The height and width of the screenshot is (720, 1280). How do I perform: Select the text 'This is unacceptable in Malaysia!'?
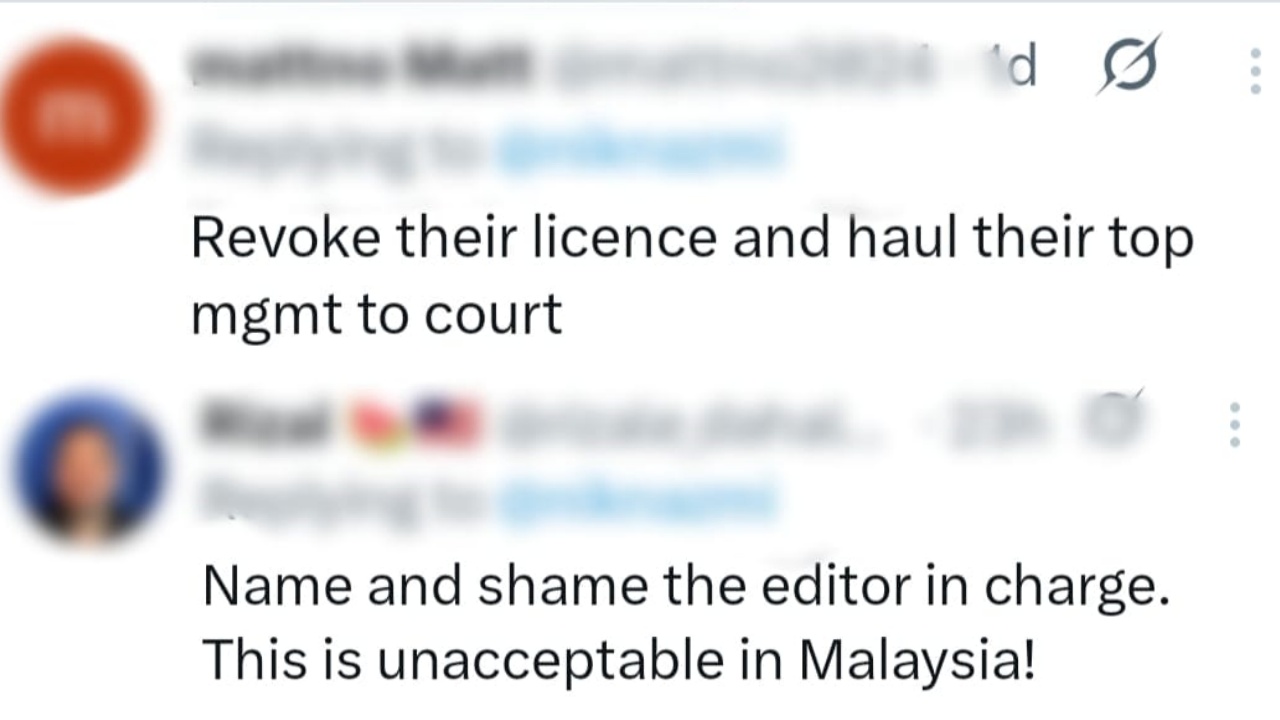coord(619,660)
